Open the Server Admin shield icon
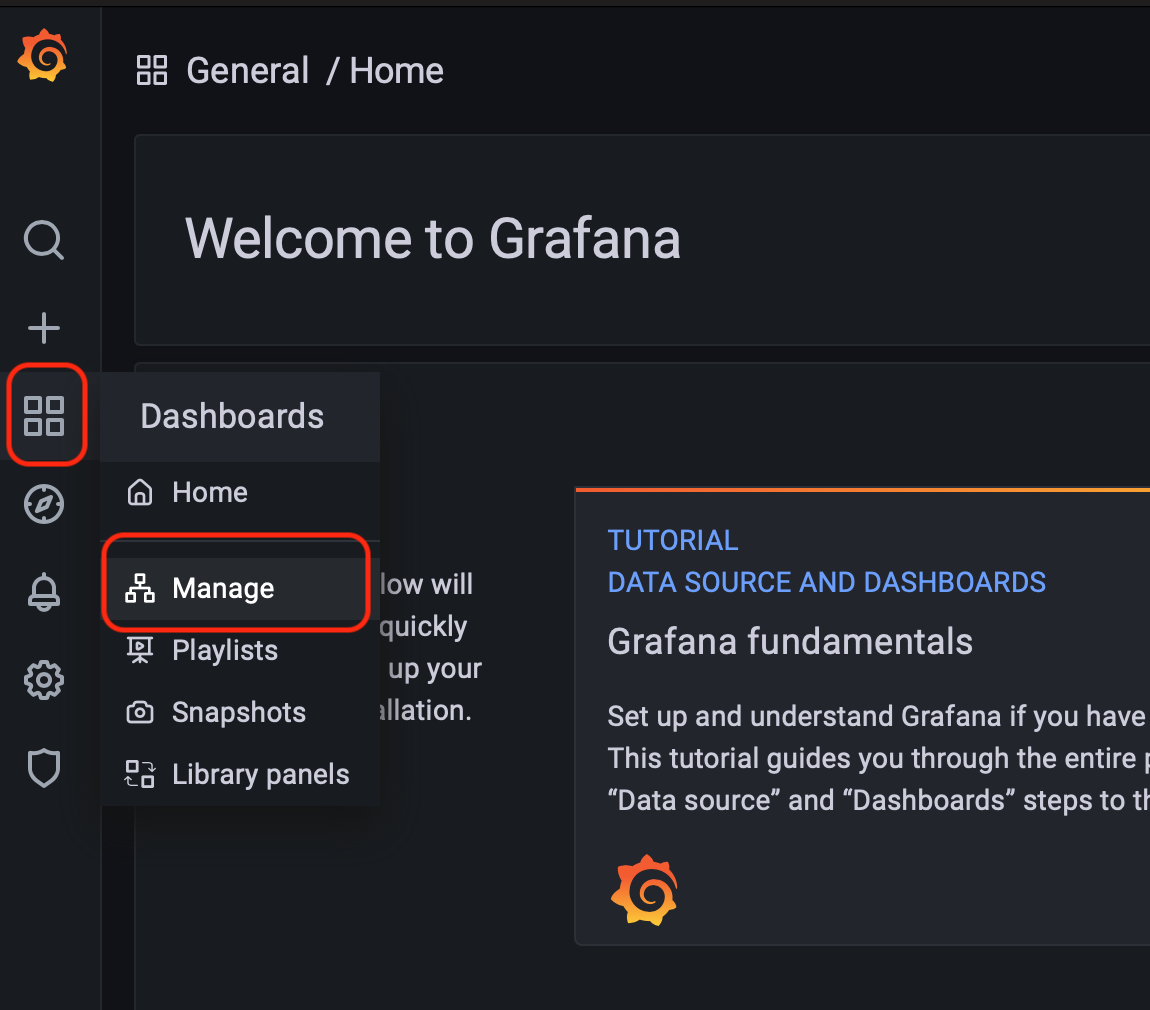This screenshot has width=1150, height=1010. point(44,768)
